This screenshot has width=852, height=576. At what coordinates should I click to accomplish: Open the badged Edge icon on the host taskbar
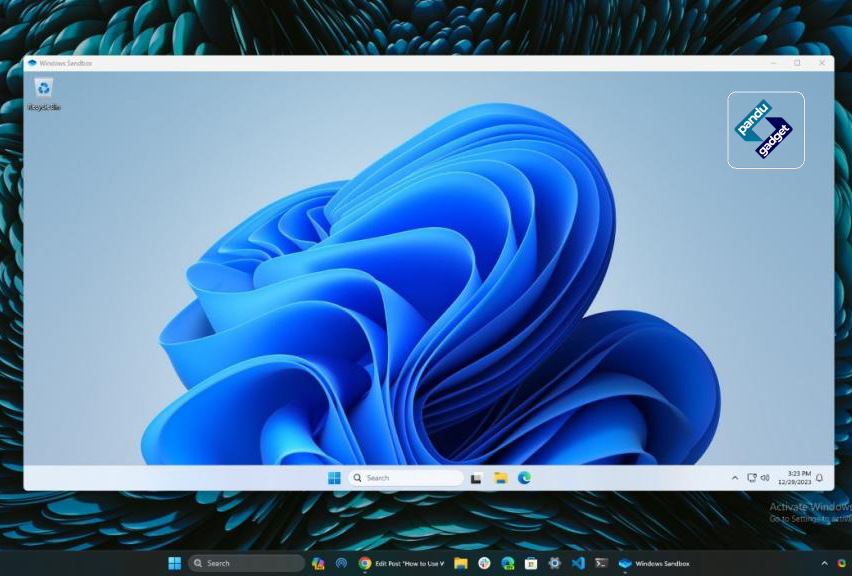tap(508, 564)
